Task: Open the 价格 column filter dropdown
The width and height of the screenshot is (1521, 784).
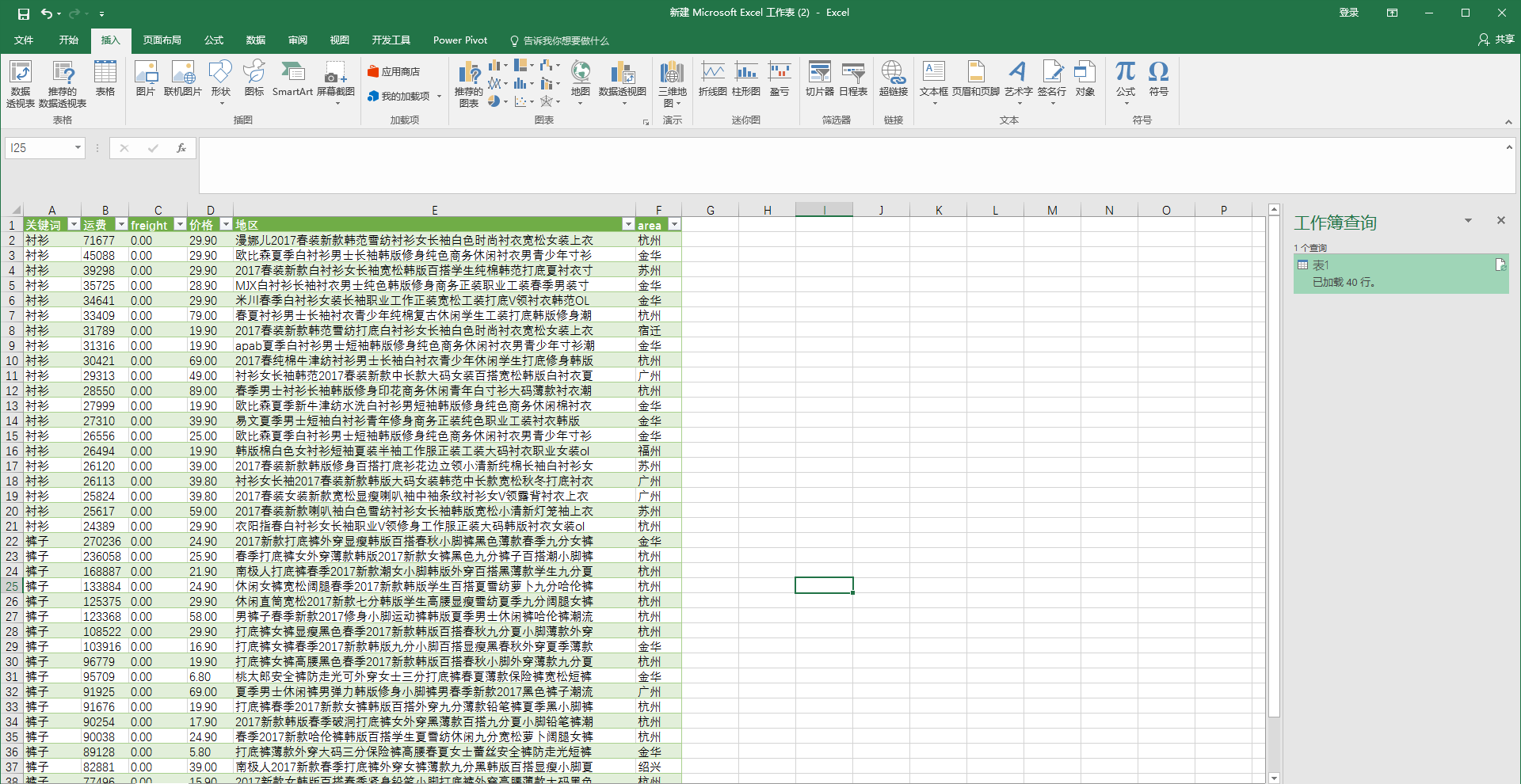Action: [x=226, y=225]
